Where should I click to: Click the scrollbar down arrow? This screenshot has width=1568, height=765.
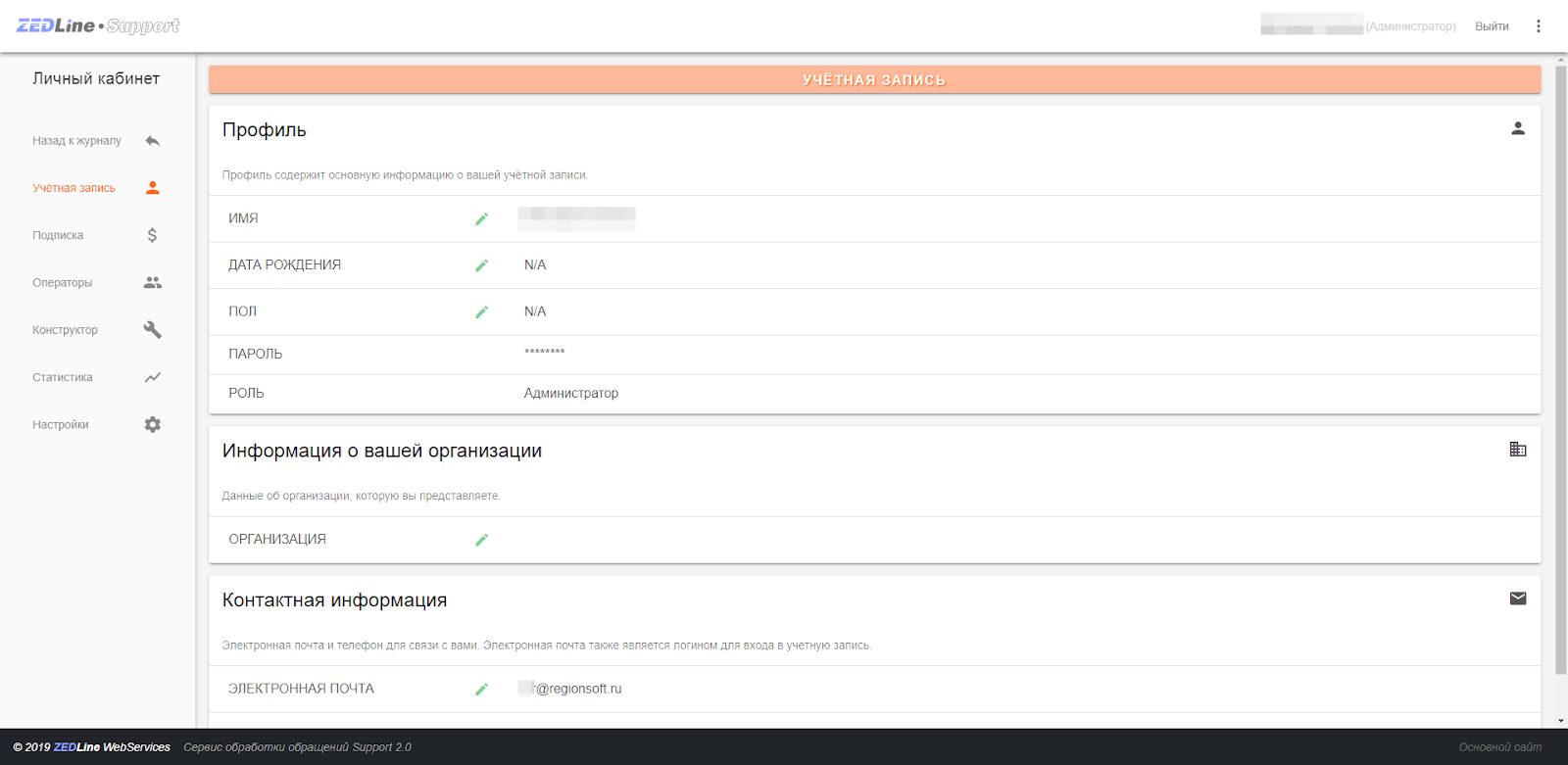point(1561,721)
